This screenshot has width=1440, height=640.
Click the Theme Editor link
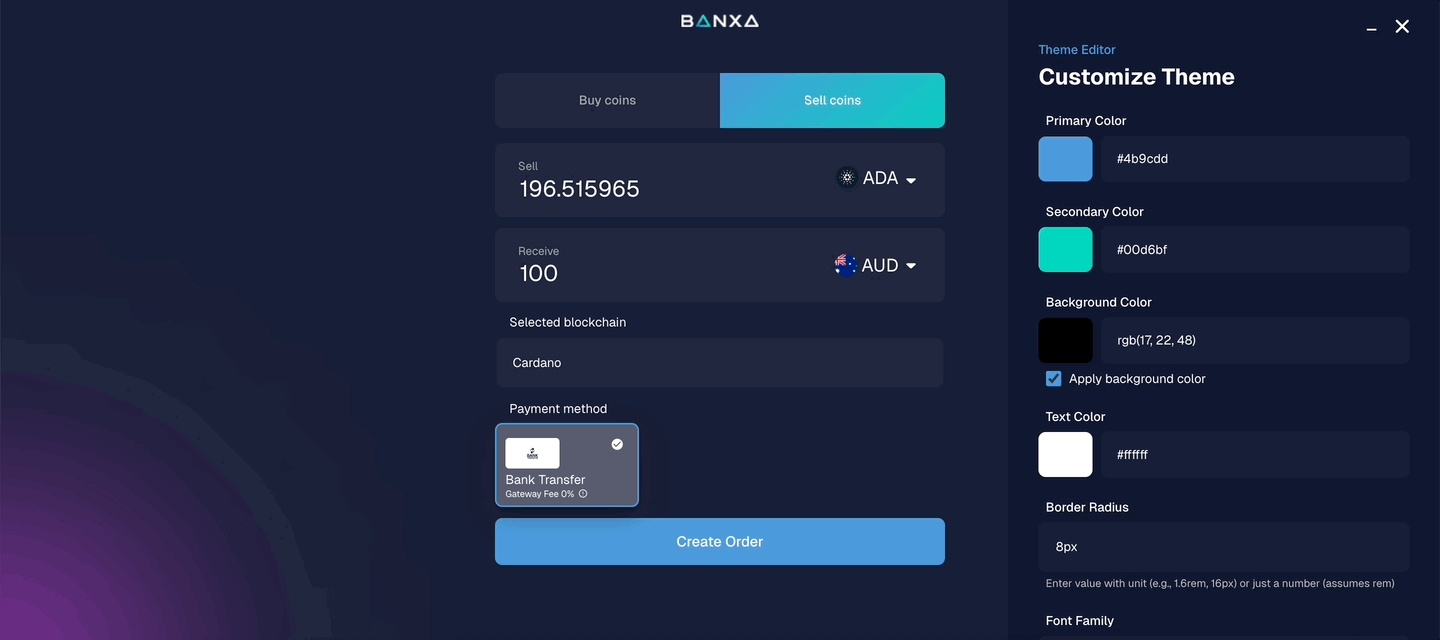pos(1076,49)
